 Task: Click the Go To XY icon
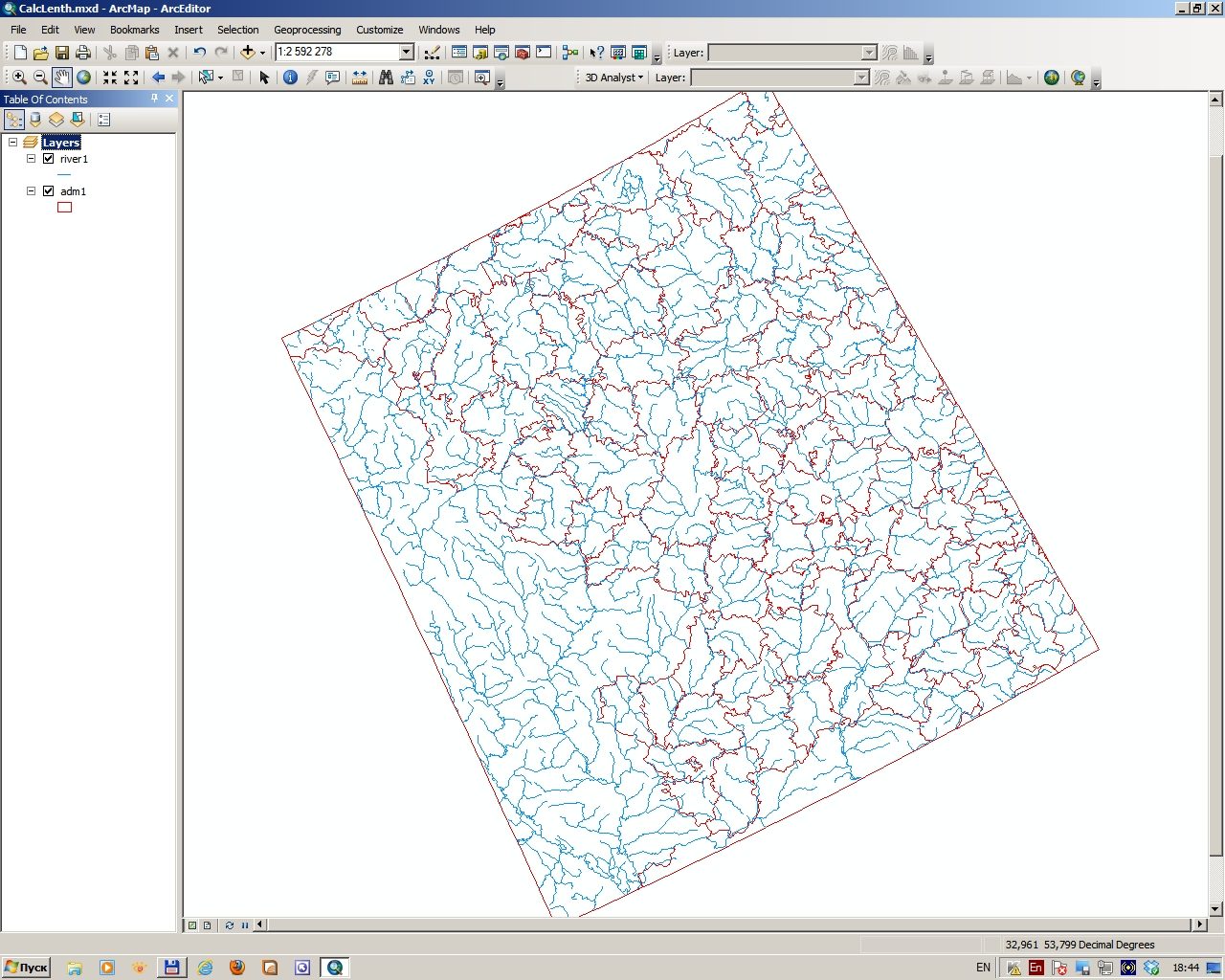[x=429, y=78]
